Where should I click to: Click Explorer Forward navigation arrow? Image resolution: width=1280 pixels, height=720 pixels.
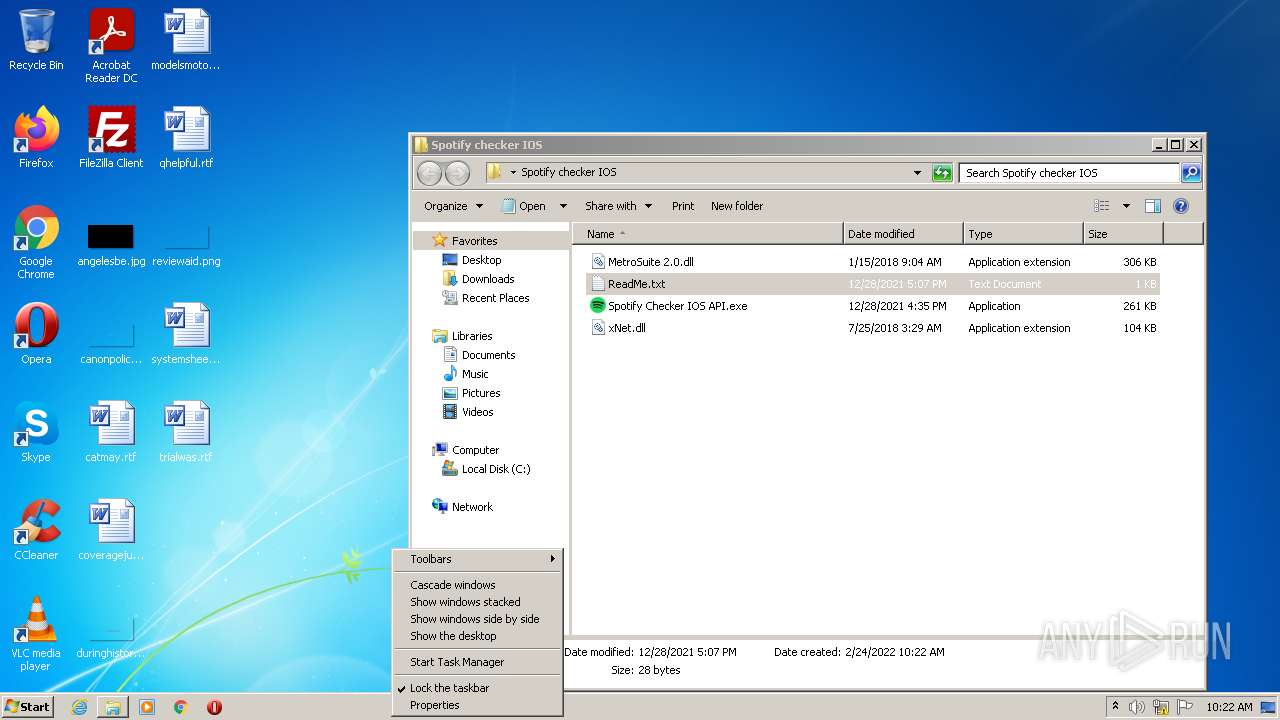coord(457,173)
